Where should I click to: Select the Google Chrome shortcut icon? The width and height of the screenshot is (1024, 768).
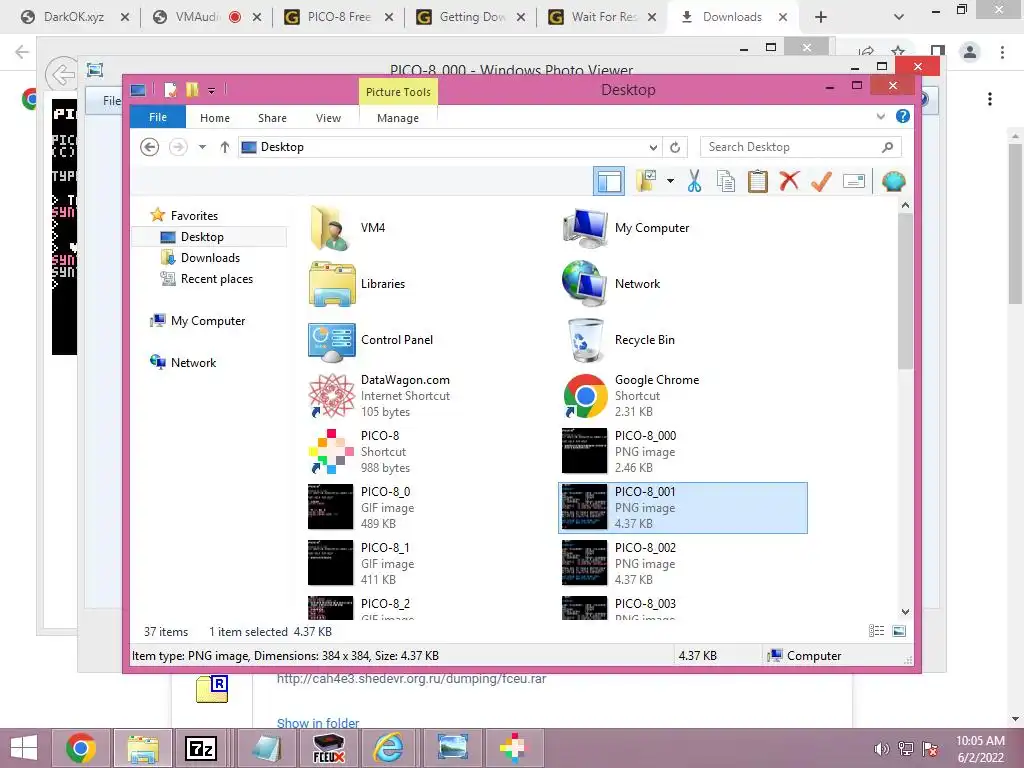point(586,396)
